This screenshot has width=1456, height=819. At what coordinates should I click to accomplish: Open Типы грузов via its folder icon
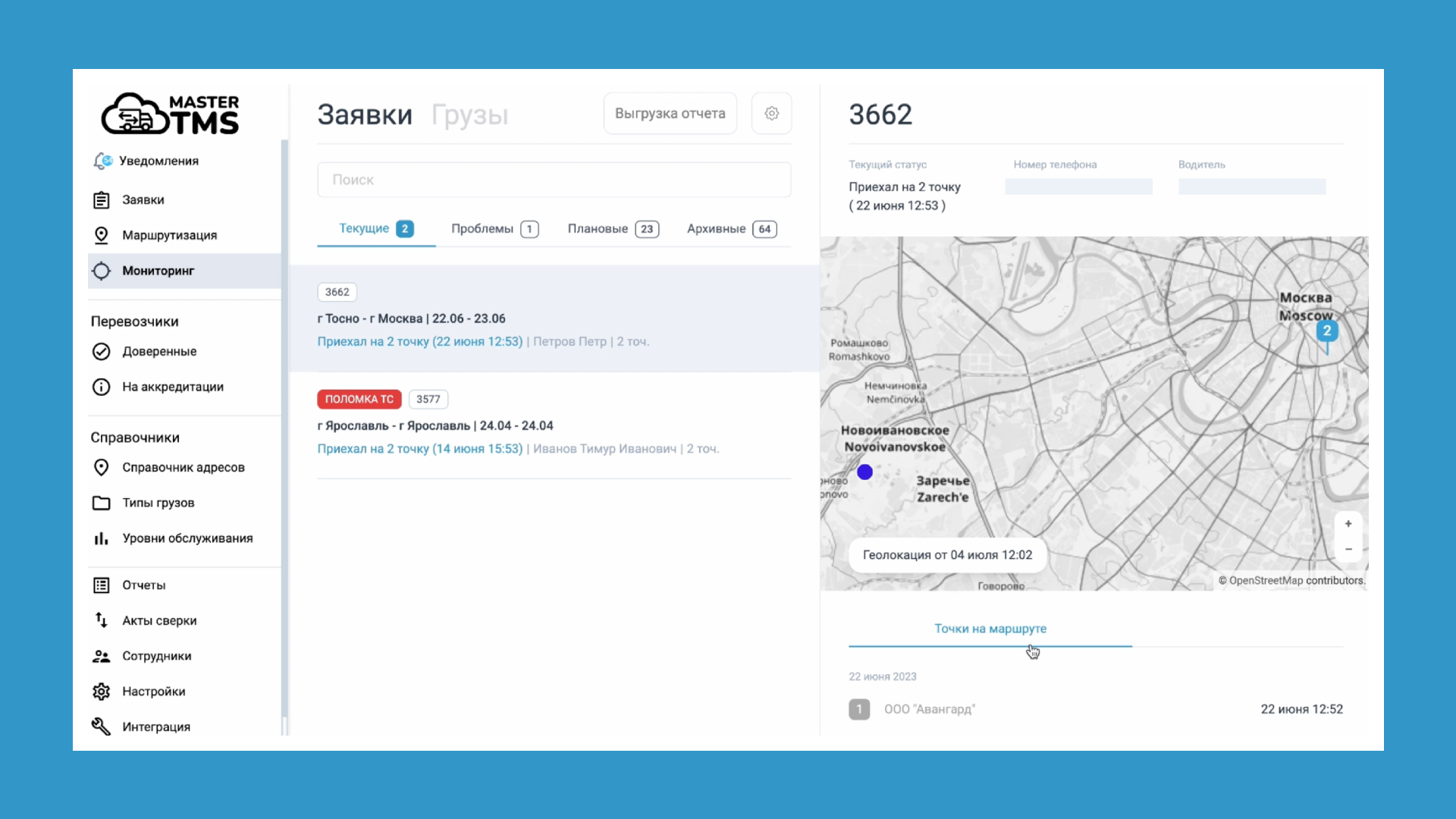[x=101, y=503]
